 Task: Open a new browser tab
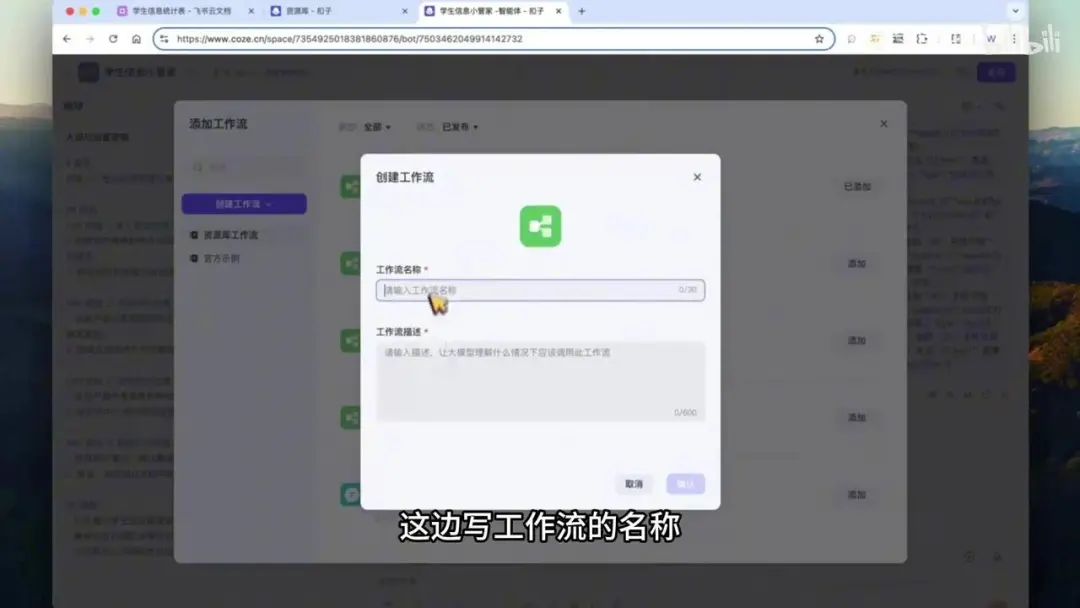(x=582, y=11)
